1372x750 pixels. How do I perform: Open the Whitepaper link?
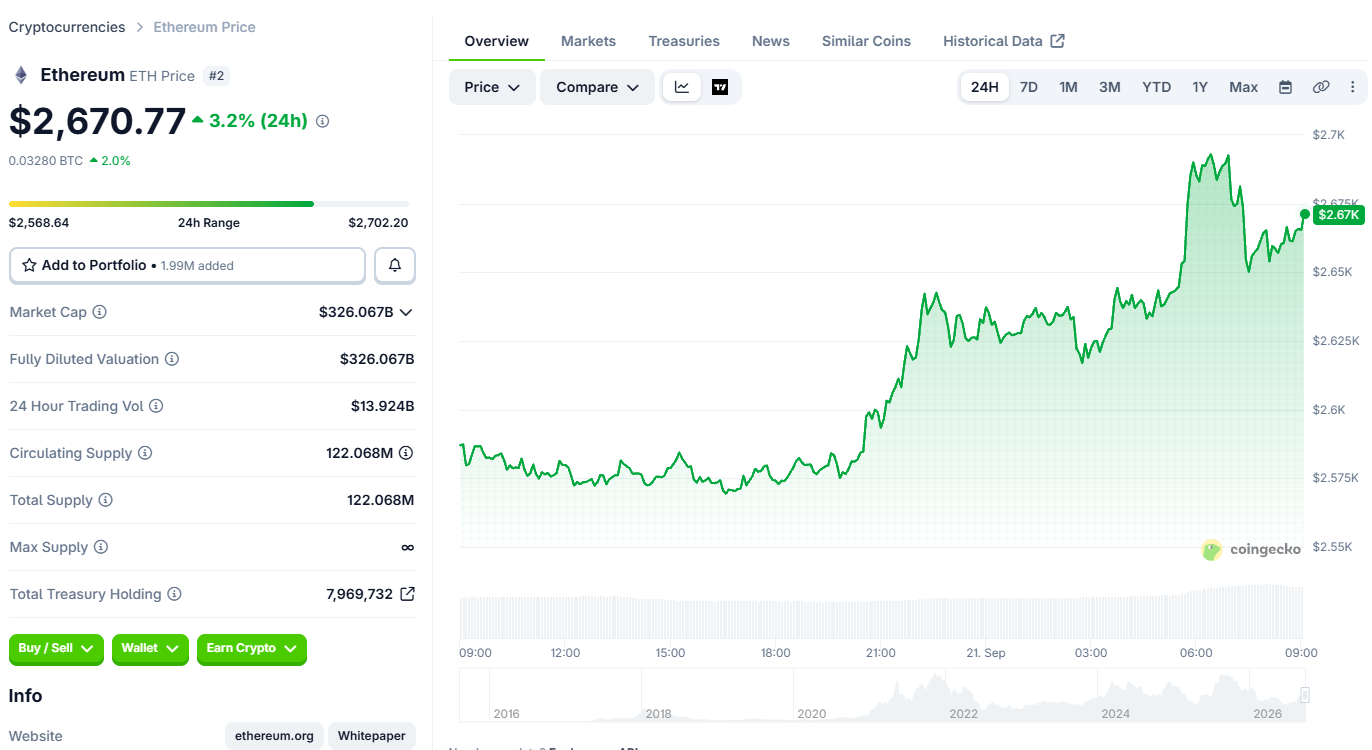(371, 736)
